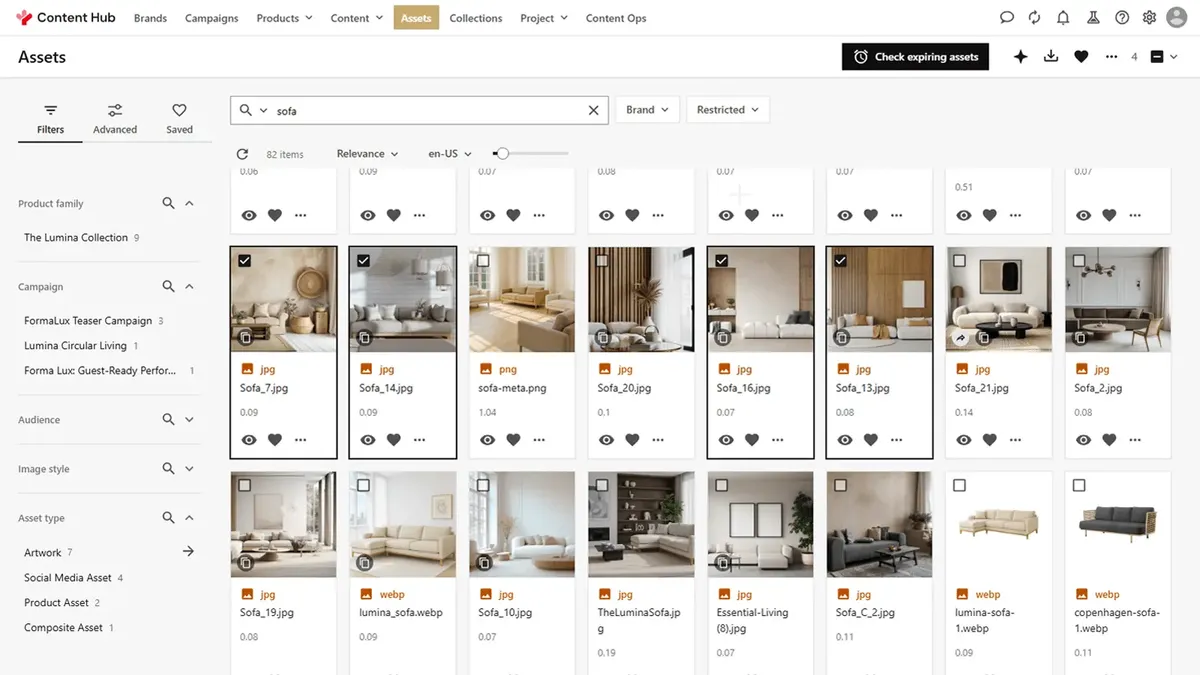Open the chat/feedback icon in the top bar
Image resolution: width=1200 pixels, height=675 pixels.
click(1006, 17)
